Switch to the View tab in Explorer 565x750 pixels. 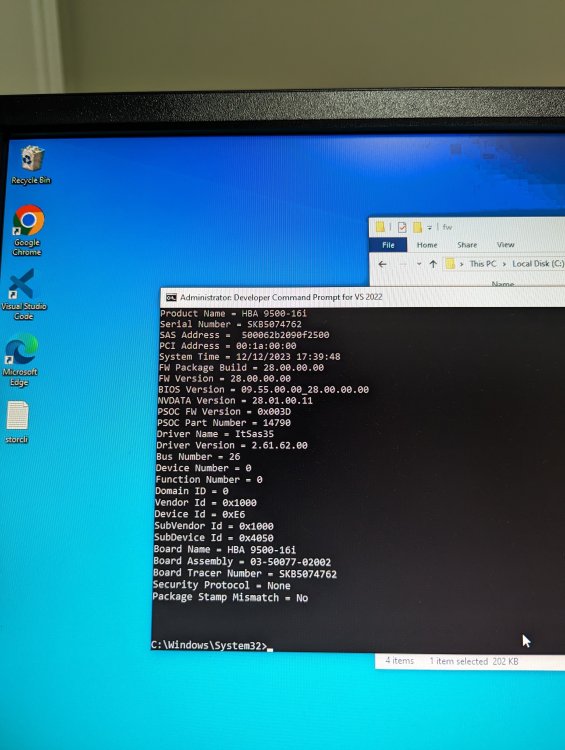point(505,245)
